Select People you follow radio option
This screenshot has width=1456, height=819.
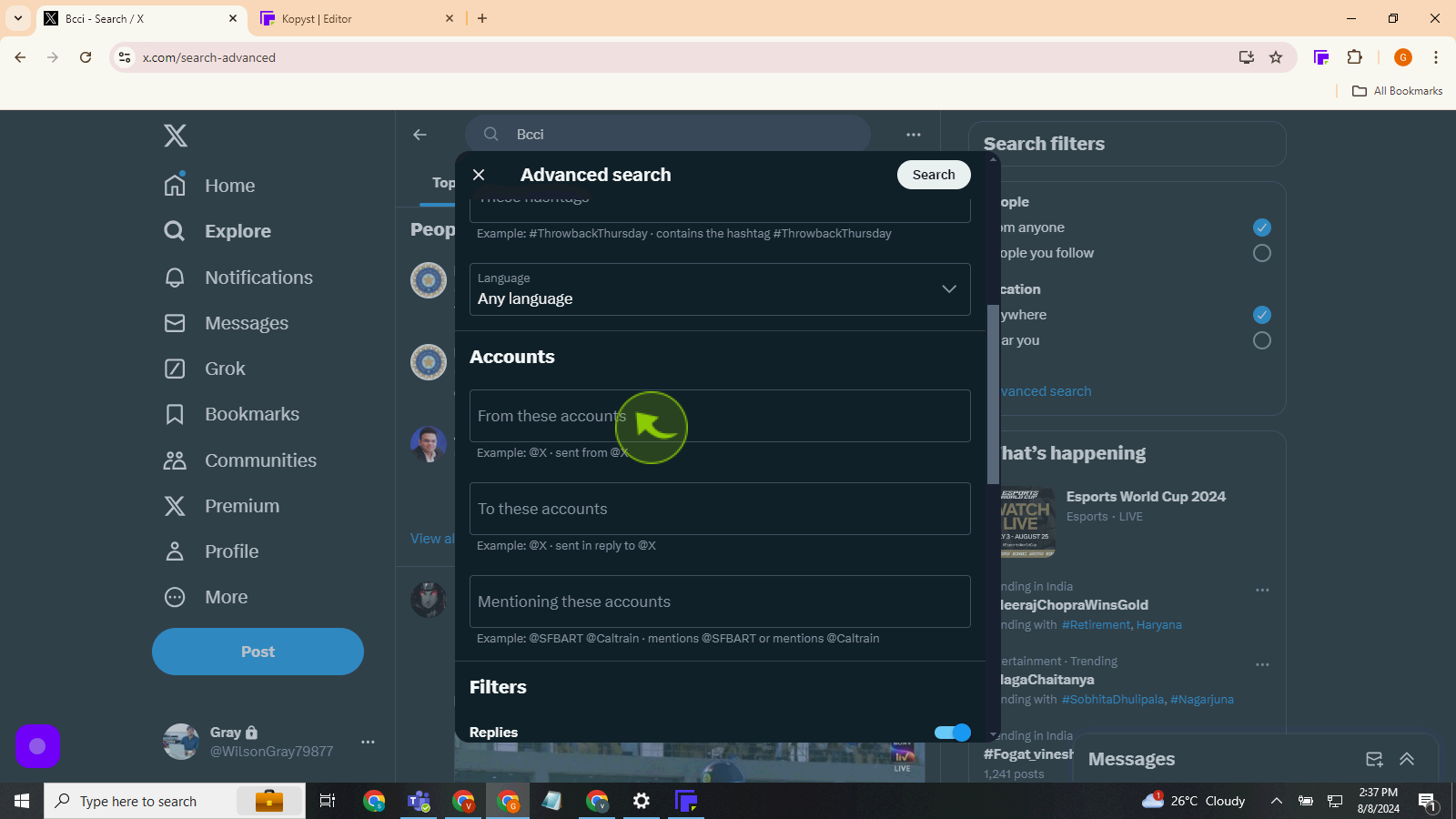(1261, 253)
